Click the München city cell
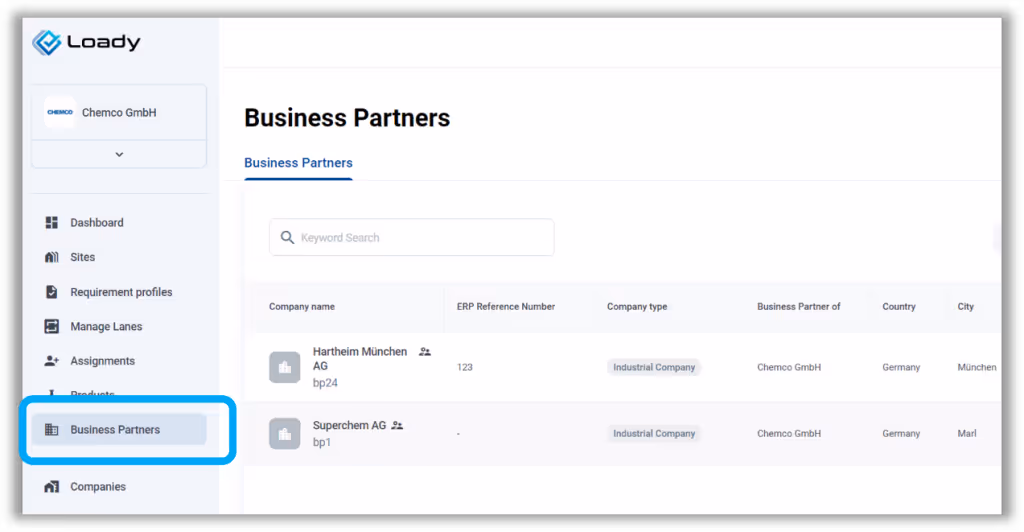The height and width of the screenshot is (532, 1024). pyautogui.click(x=977, y=368)
